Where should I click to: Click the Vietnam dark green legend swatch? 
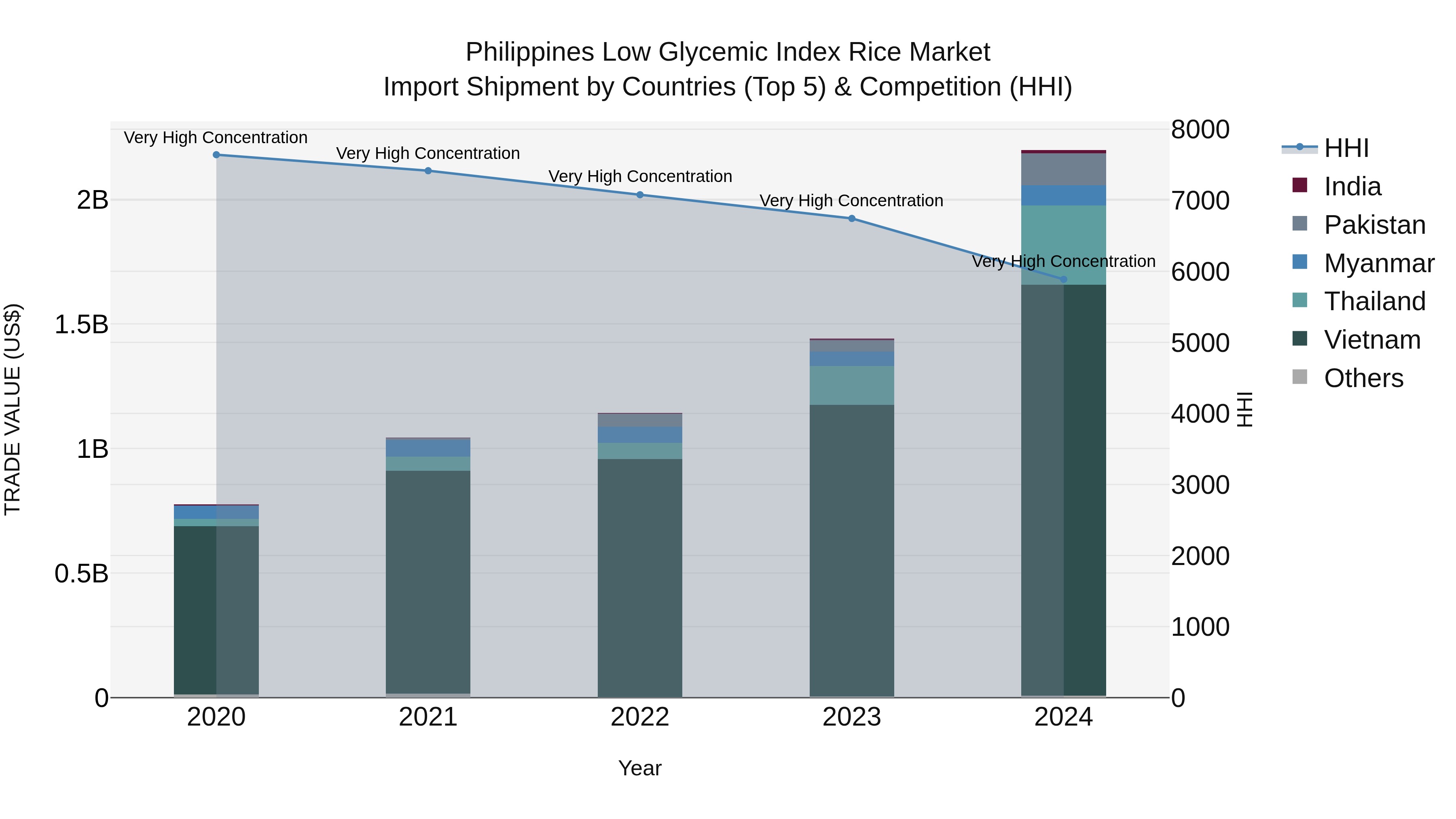1300,339
